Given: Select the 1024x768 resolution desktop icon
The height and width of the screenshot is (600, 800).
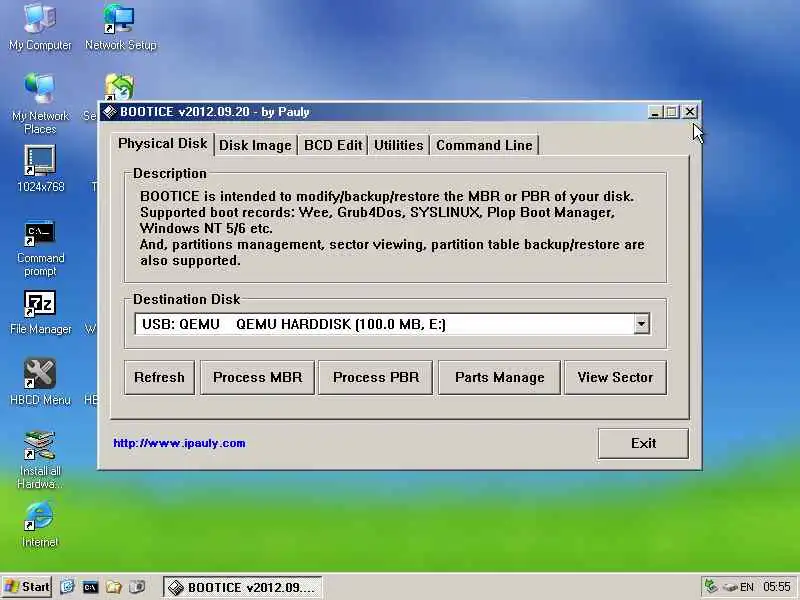Looking at the screenshot, I should 40,169.
